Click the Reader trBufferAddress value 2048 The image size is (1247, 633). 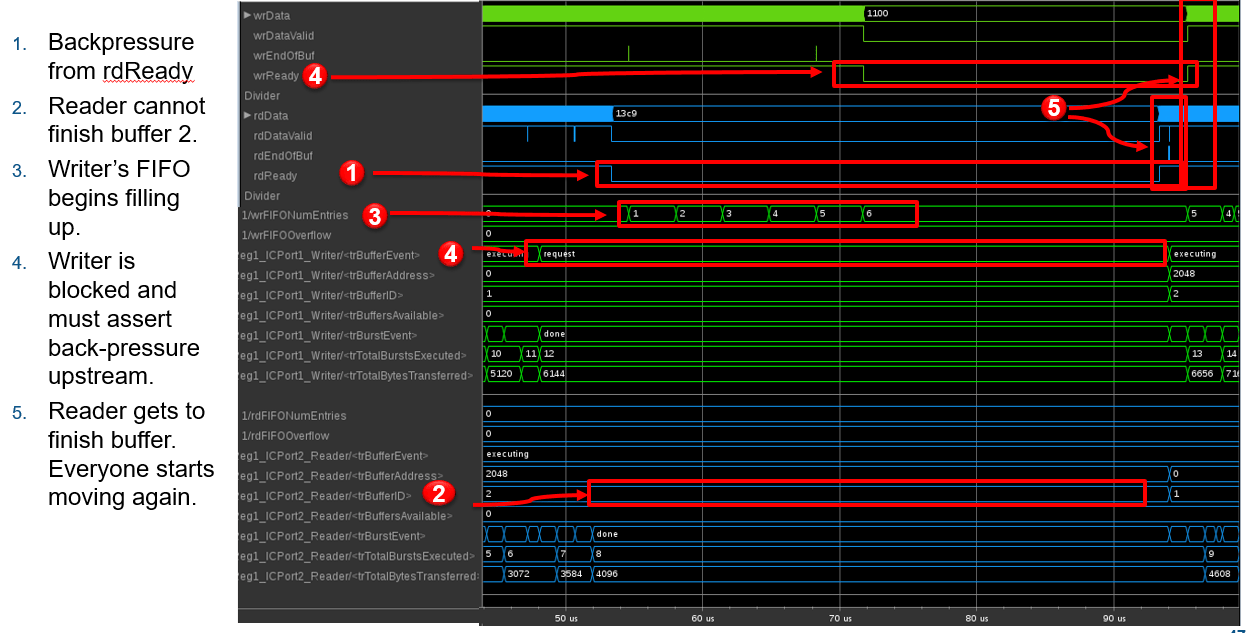click(x=496, y=474)
